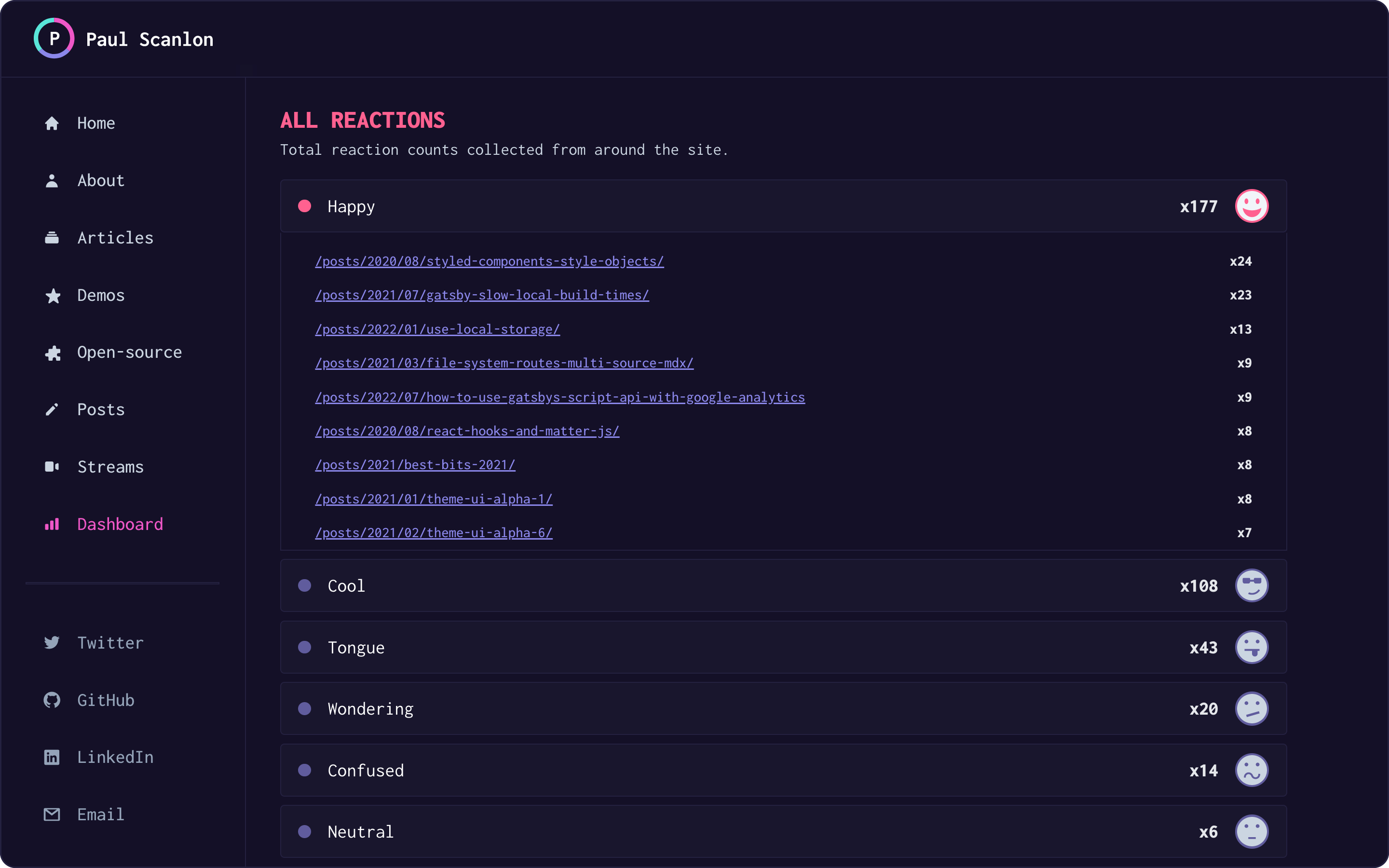This screenshot has height=868, width=1389.
Task: Toggle the dot beside Neutral
Action: [x=305, y=831]
